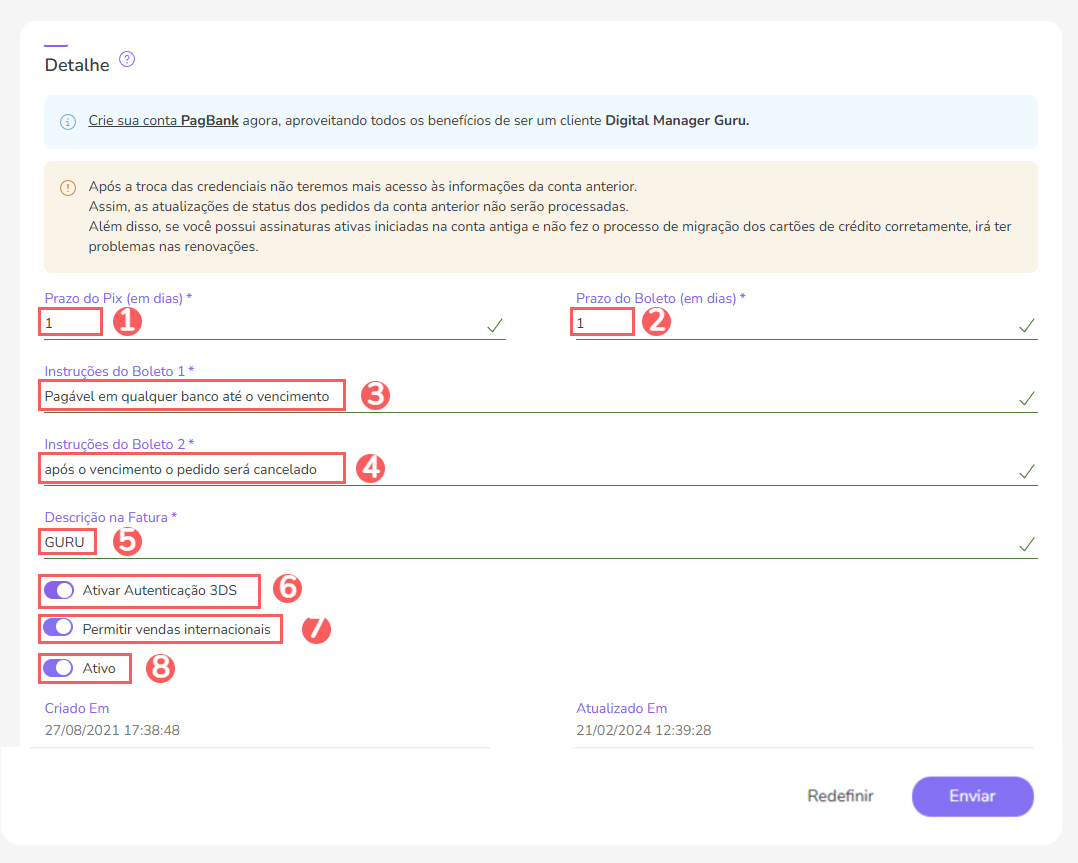Click the warning icon in the alert box

[x=67, y=188]
